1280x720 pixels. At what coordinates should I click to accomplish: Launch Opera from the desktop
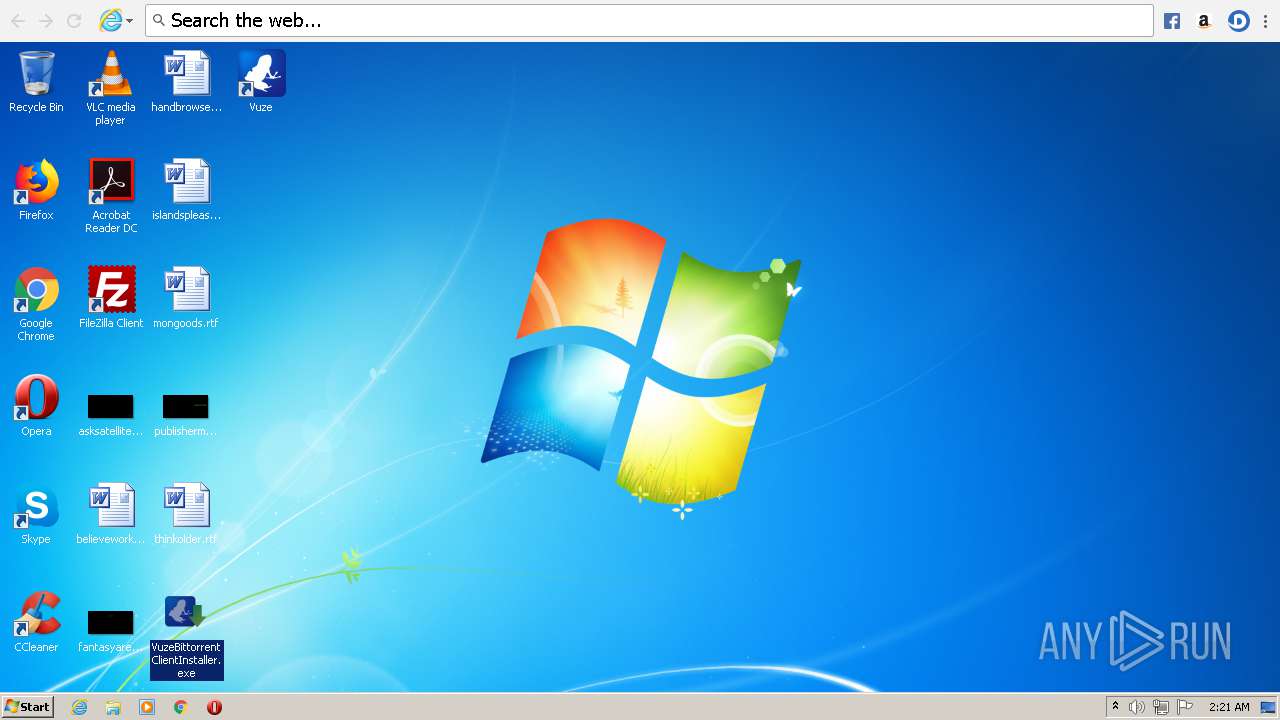tap(36, 406)
